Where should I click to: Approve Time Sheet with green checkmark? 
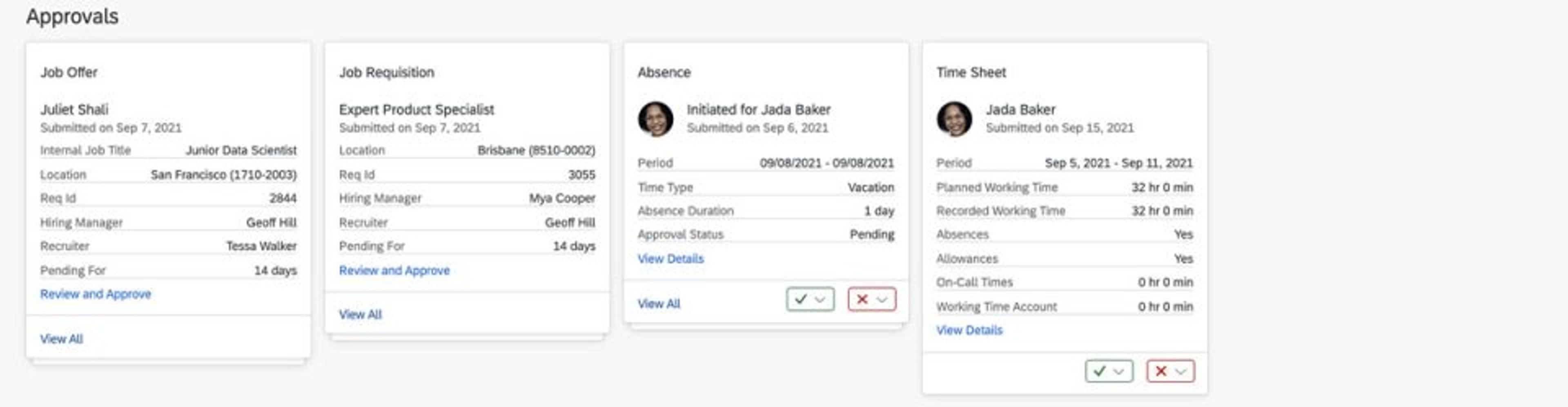(1099, 371)
